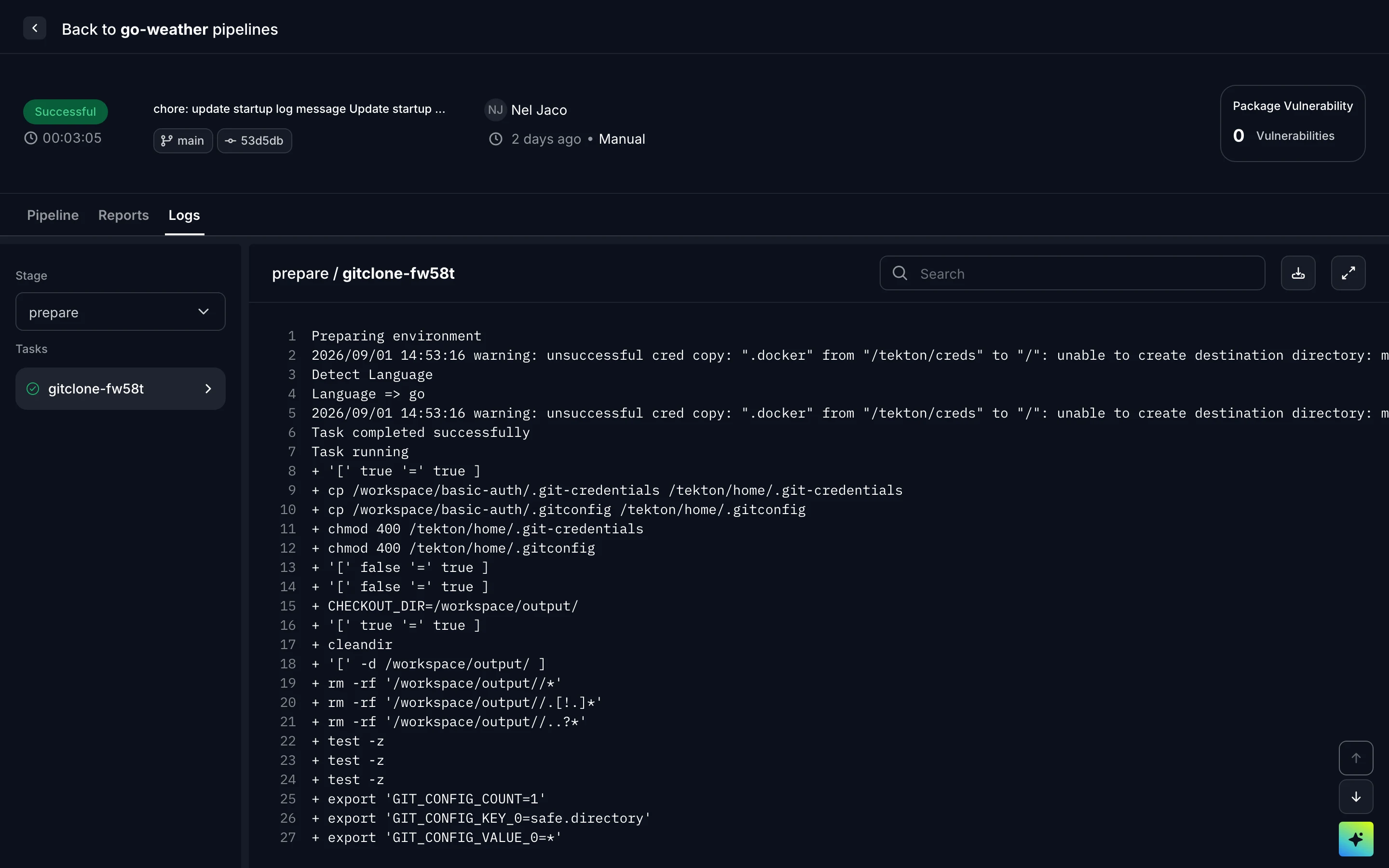Click the NJ user avatar
Screen dimensions: 1389x868
coord(495,109)
